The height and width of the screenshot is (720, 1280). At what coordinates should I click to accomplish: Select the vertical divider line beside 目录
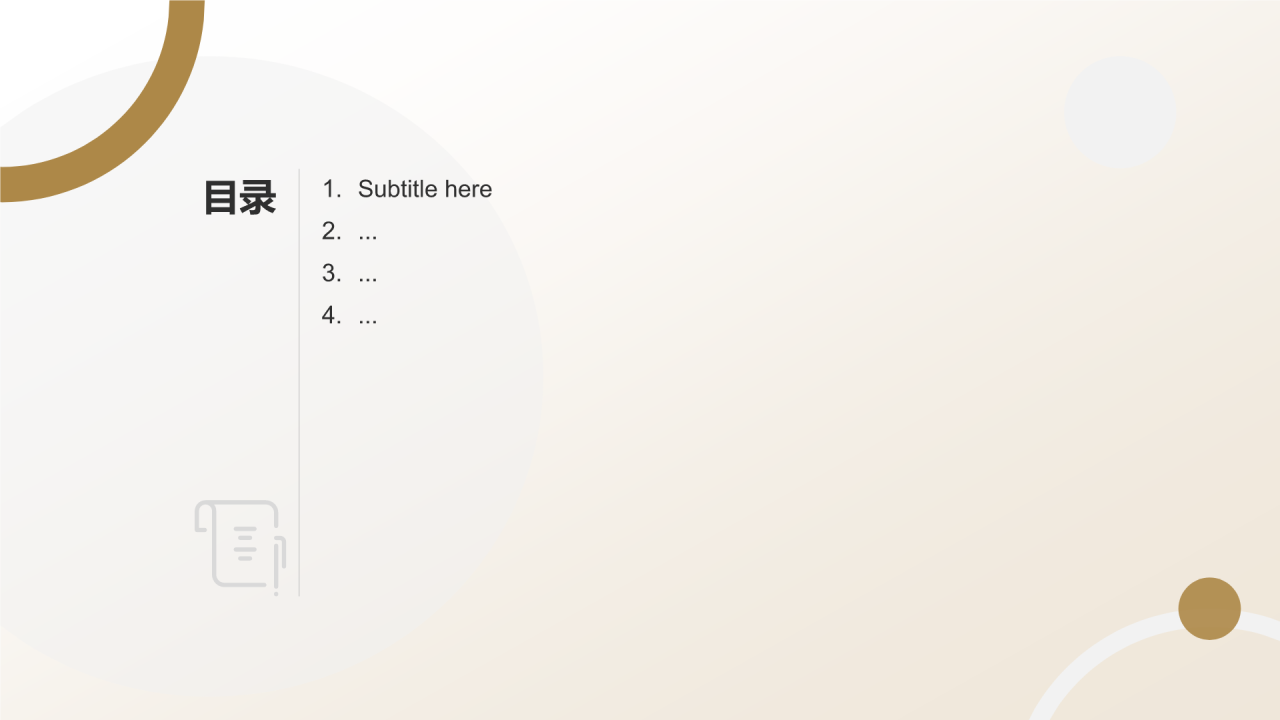click(299, 382)
